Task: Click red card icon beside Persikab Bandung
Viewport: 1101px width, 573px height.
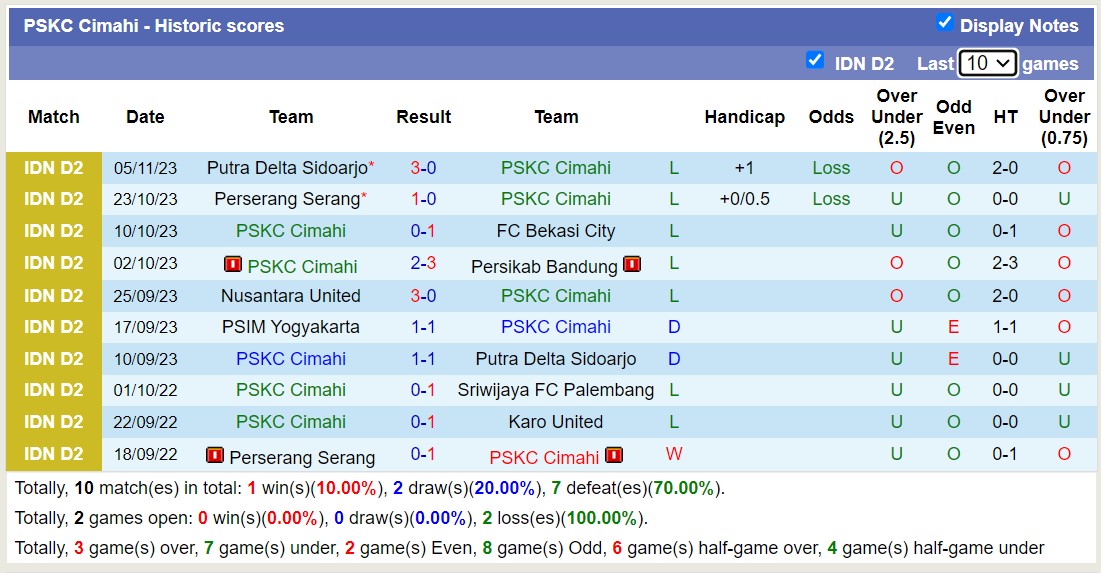Action: coord(632,264)
